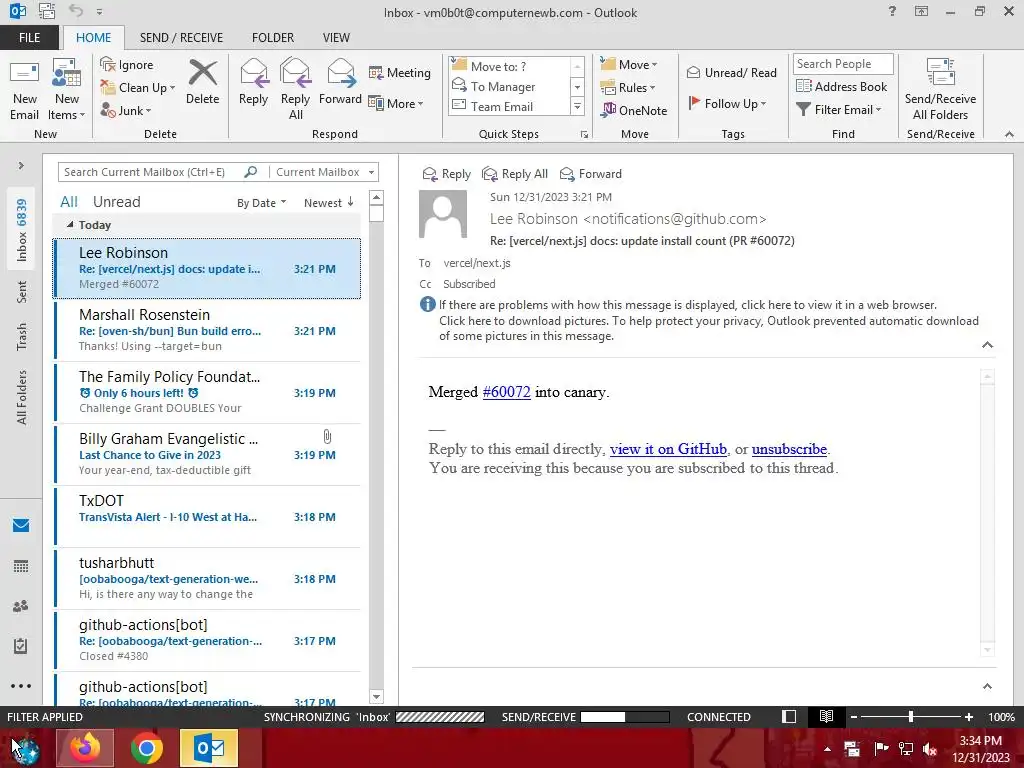Click the zoom in plus button
The image size is (1024, 768).
click(x=968, y=716)
